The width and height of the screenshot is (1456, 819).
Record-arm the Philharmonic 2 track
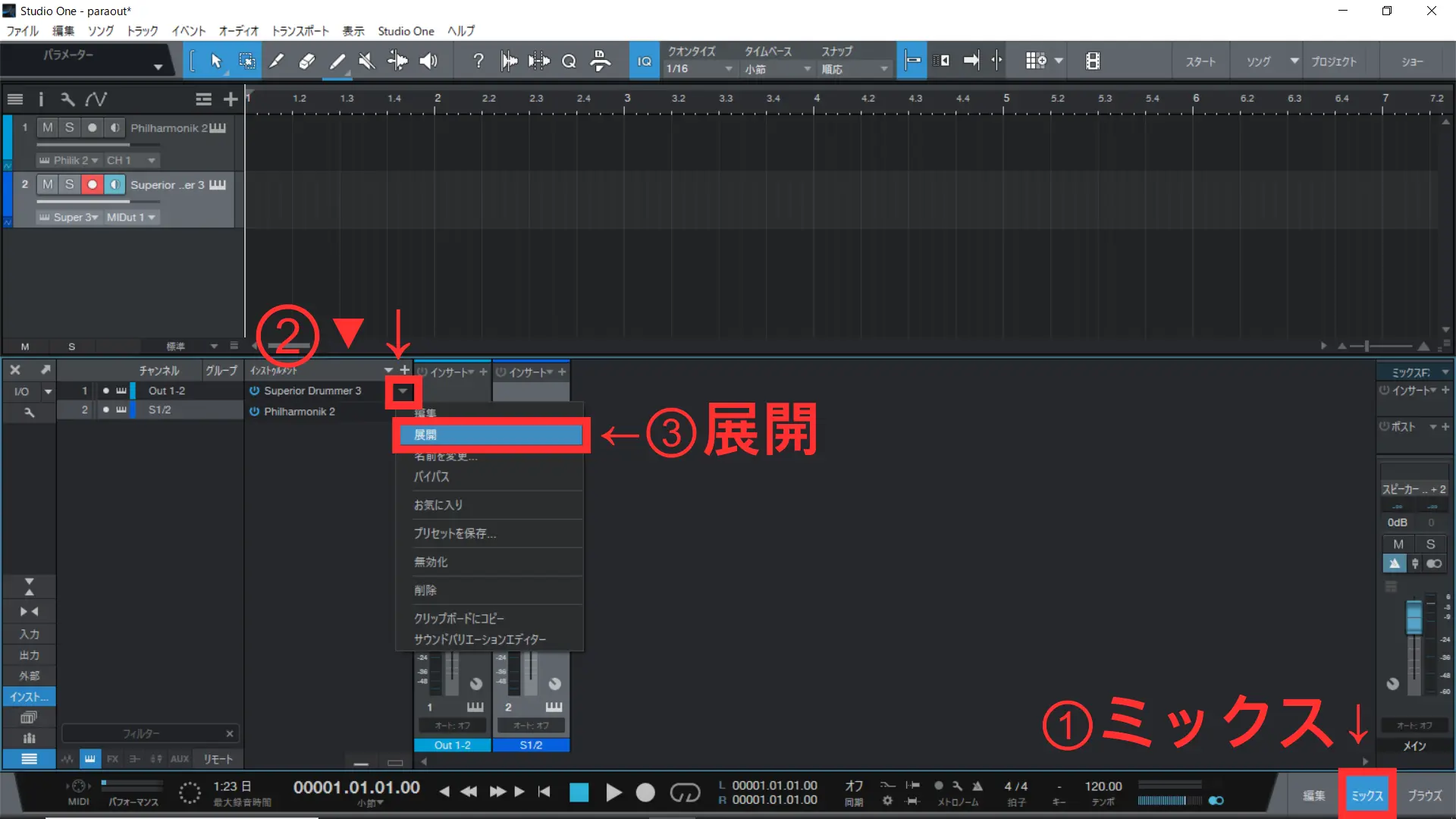click(93, 127)
